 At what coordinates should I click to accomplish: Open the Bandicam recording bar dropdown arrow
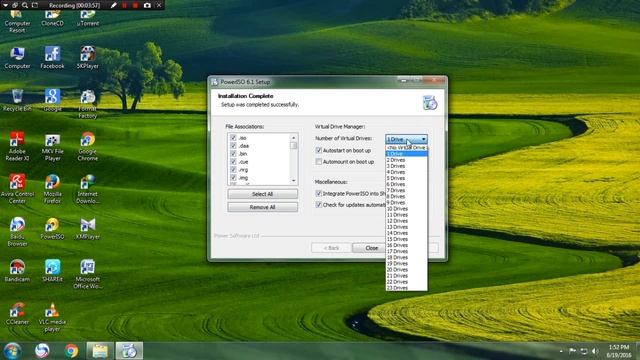tap(5, 5)
